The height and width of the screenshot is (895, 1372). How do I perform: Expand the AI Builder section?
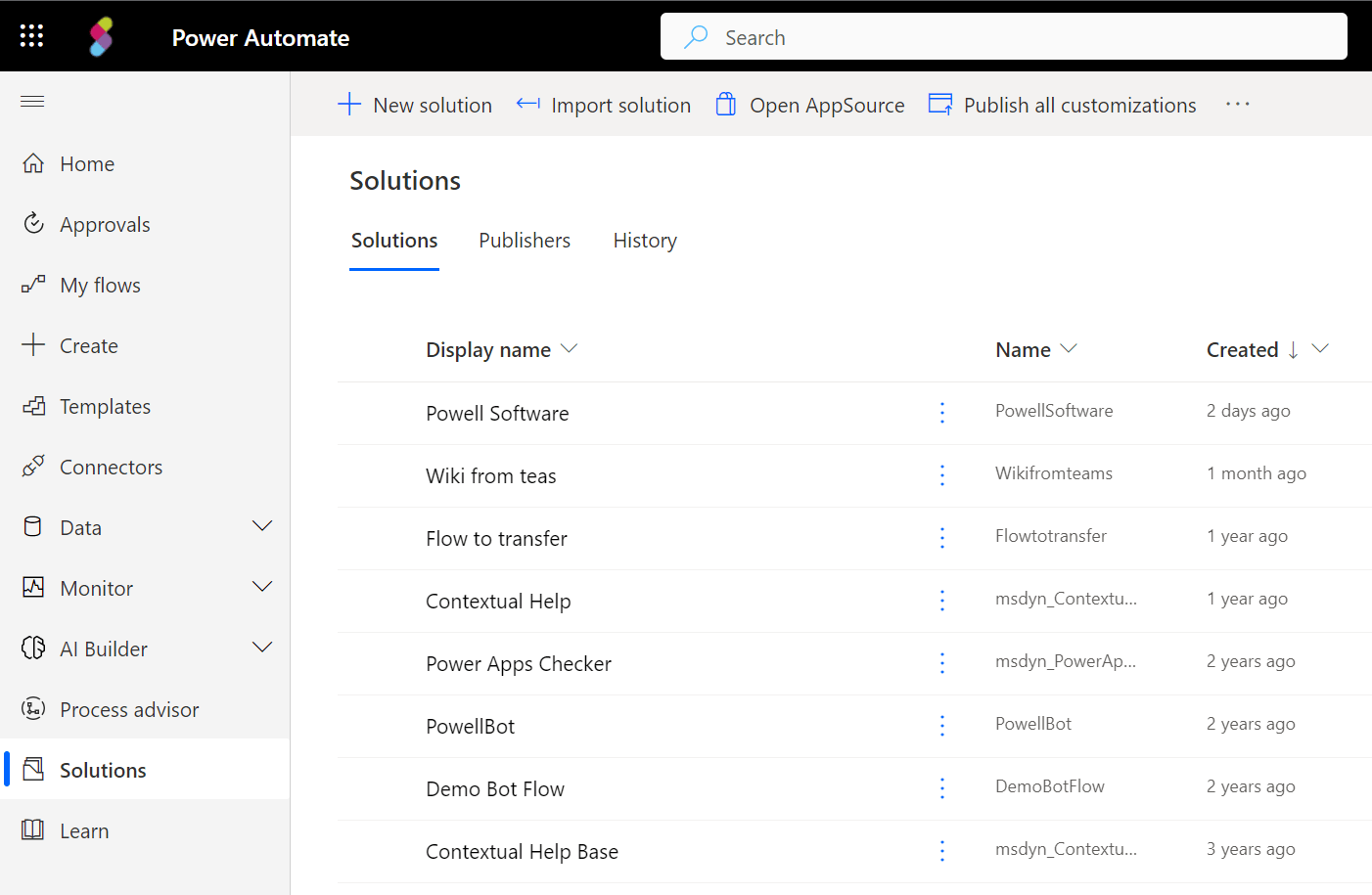coord(262,647)
